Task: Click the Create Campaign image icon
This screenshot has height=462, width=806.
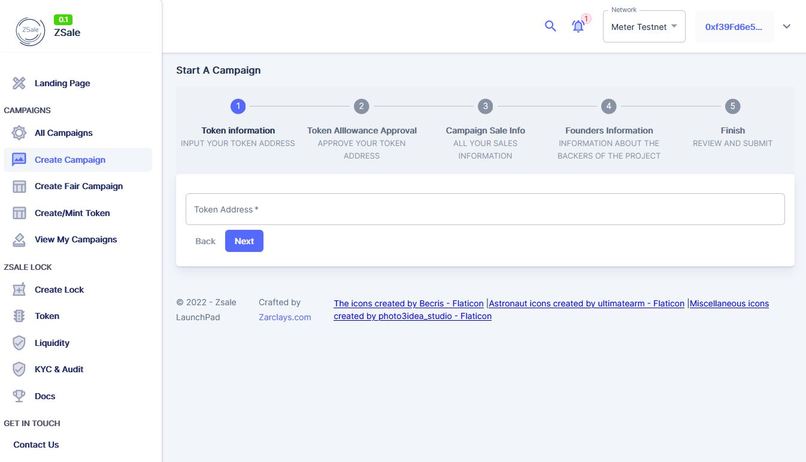Action: tap(19, 159)
